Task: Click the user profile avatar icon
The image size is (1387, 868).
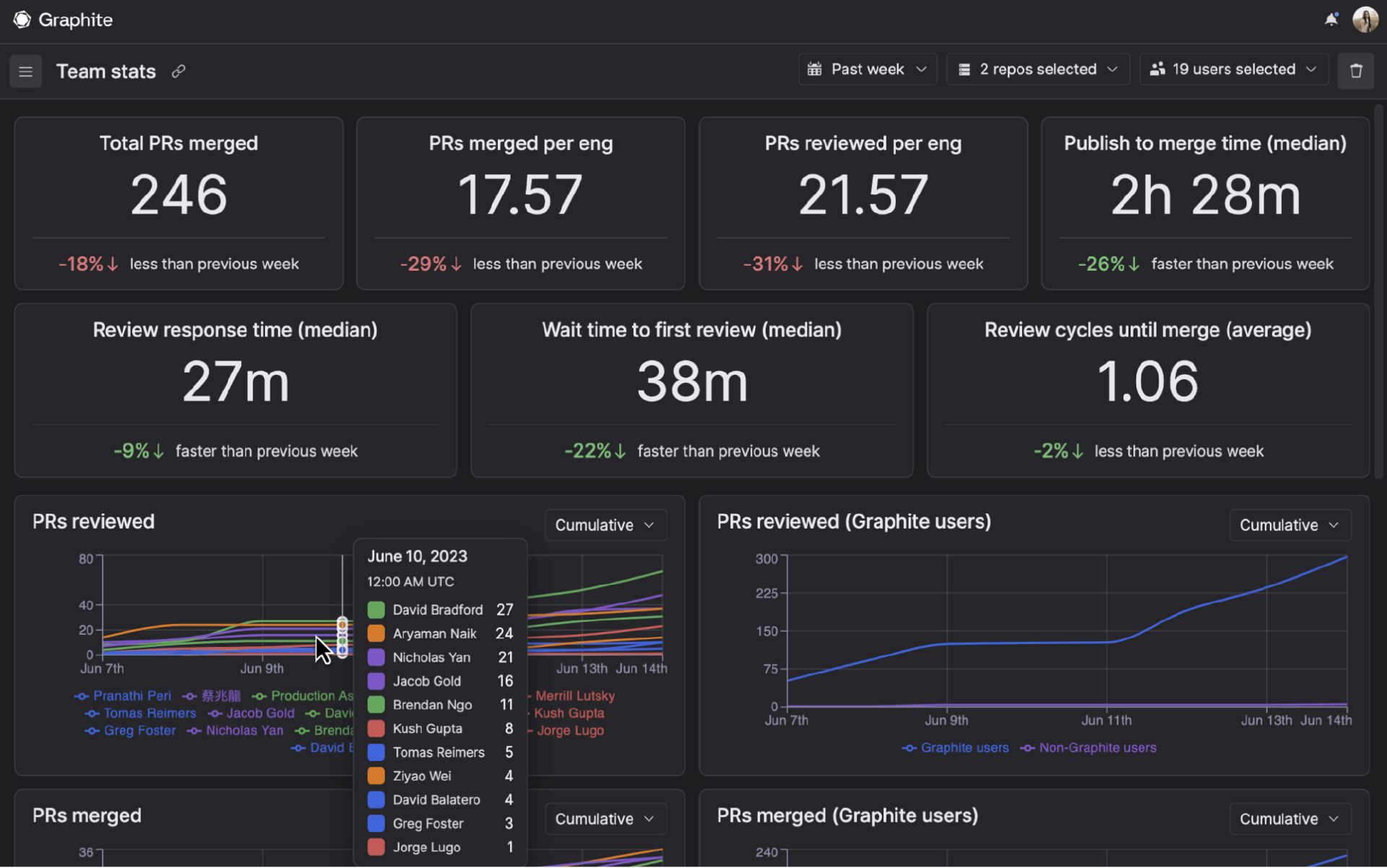Action: 1365,18
